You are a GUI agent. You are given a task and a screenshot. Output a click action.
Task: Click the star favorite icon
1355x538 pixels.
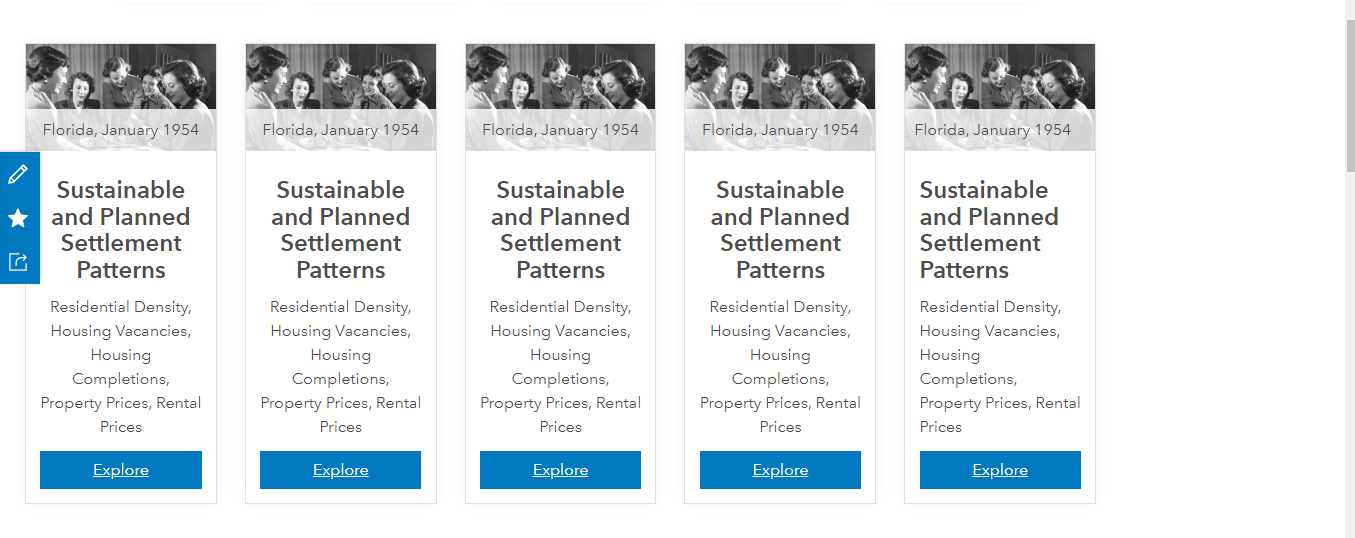click(18, 218)
